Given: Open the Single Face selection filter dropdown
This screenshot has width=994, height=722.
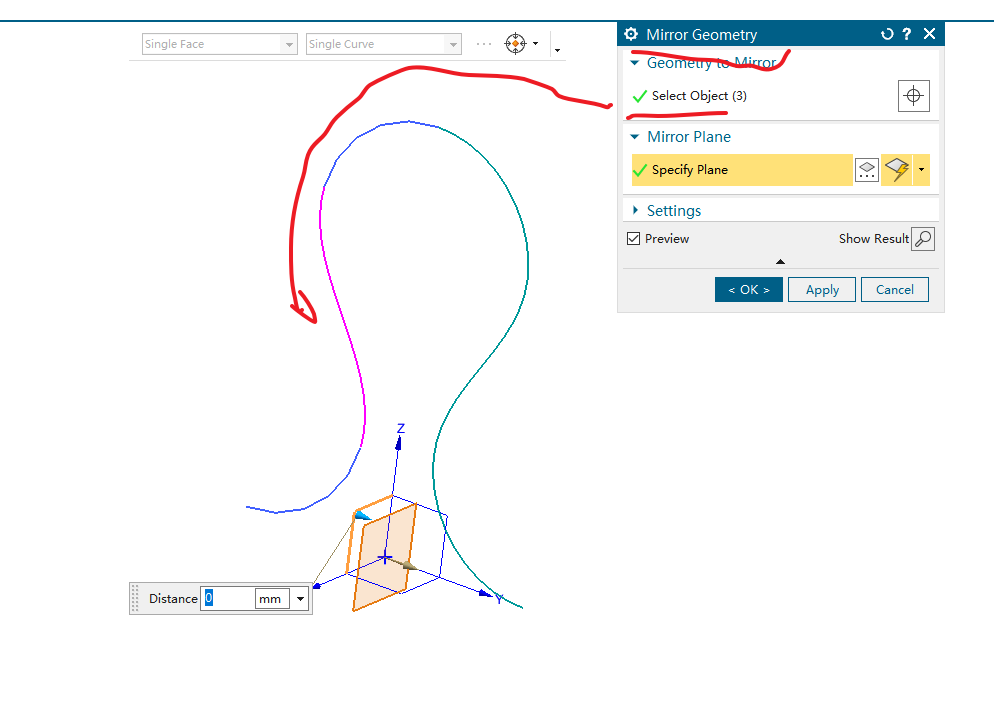Looking at the screenshot, I should (x=219, y=44).
